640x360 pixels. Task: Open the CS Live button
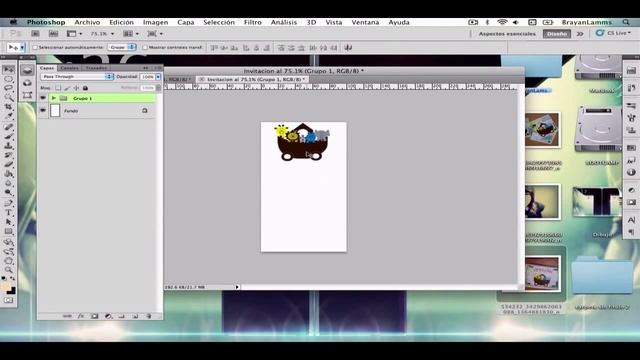(x=613, y=33)
